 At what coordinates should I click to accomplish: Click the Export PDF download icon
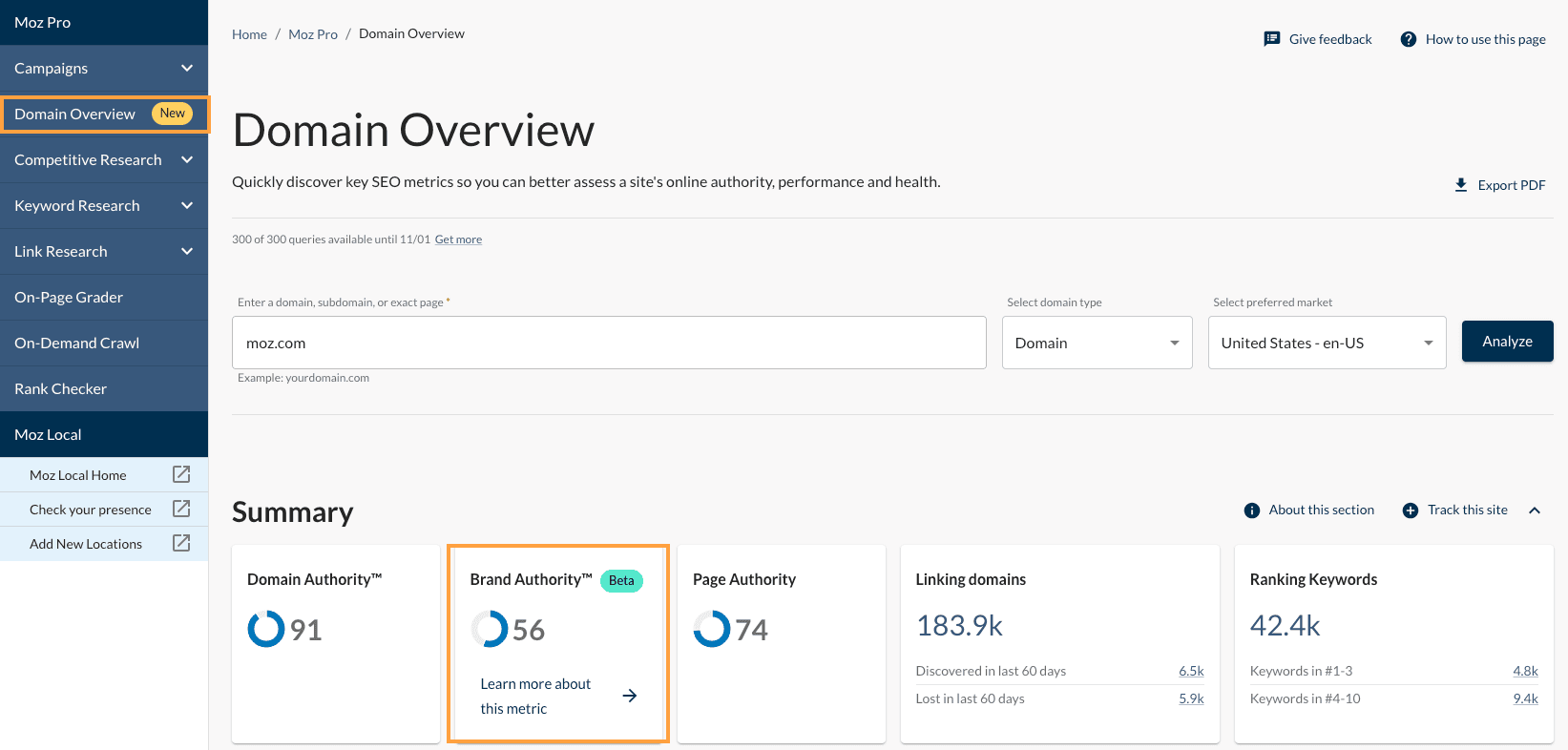[x=1460, y=185]
